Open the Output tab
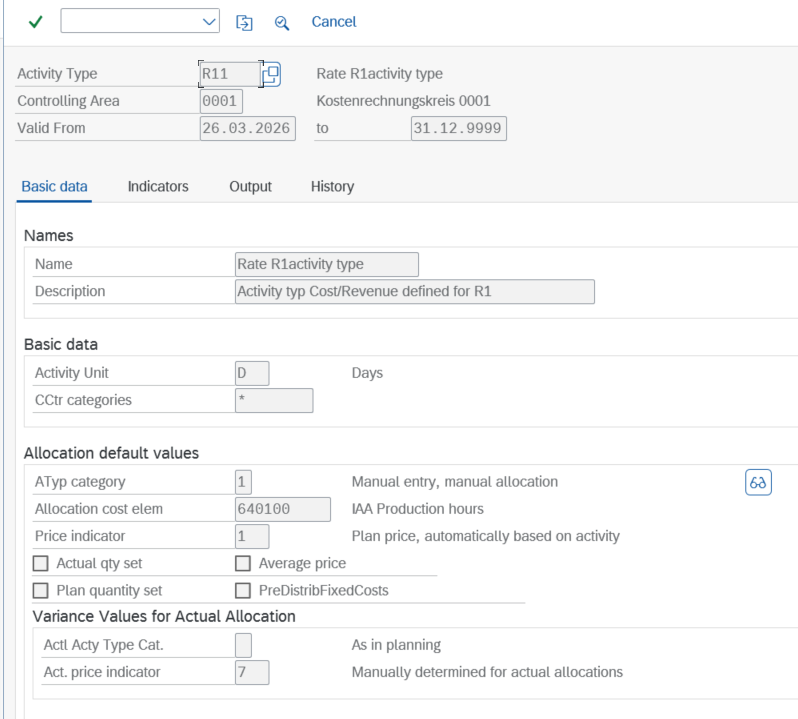This screenshot has height=719, width=798. pos(250,187)
